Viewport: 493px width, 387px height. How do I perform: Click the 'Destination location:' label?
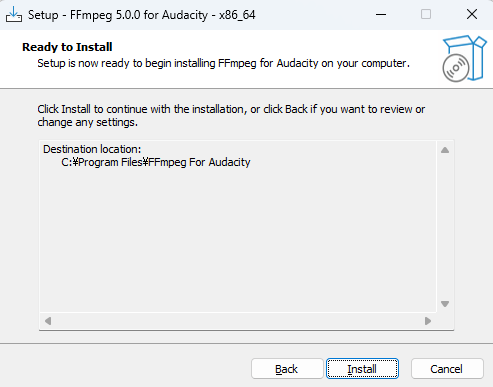coord(92,149)
